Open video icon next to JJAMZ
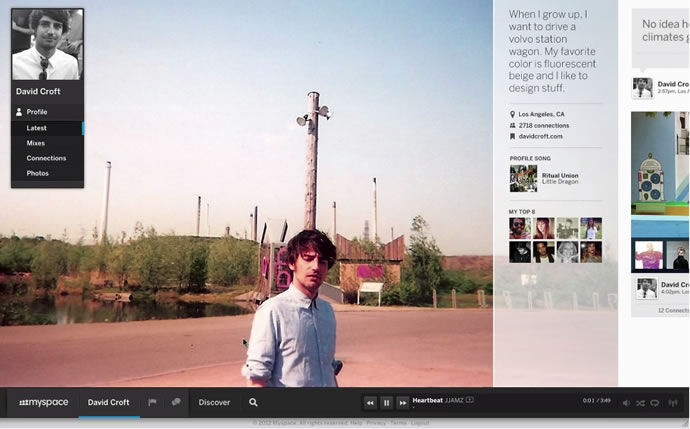The image size is (690, 429). coord(470,400)
